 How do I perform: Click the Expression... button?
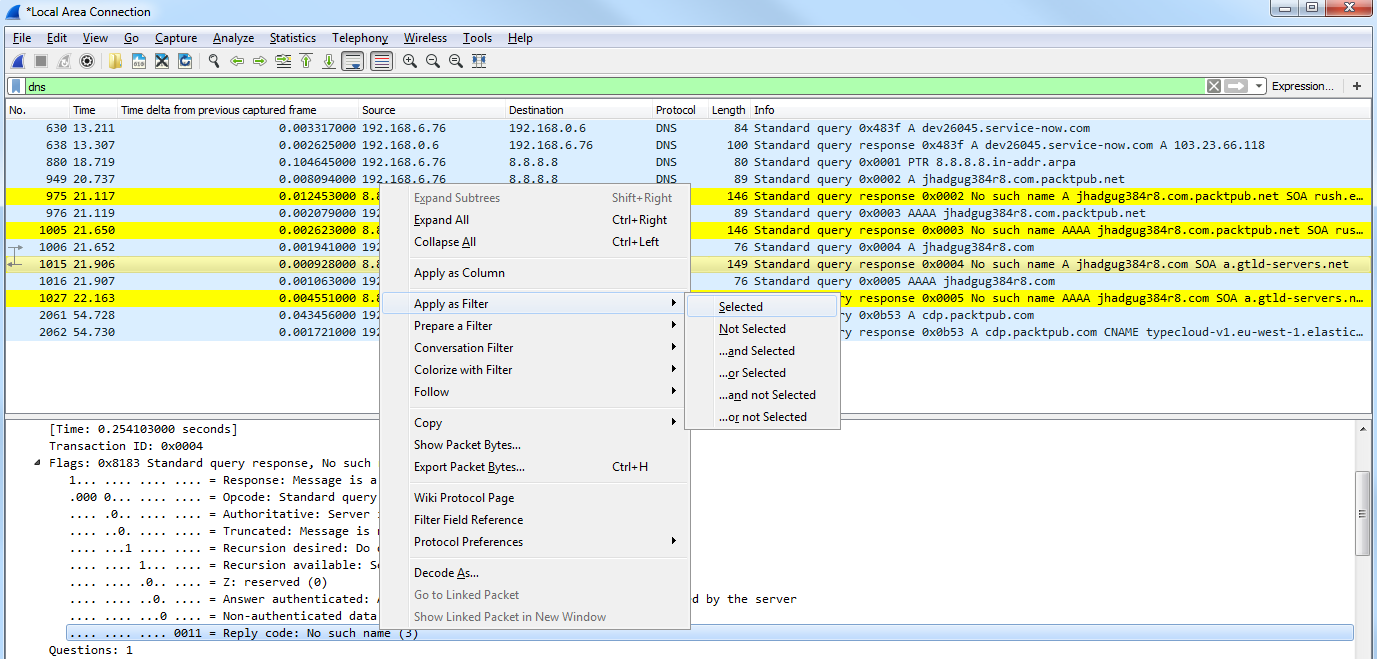pyautogui.click(x=1302, y=86)
